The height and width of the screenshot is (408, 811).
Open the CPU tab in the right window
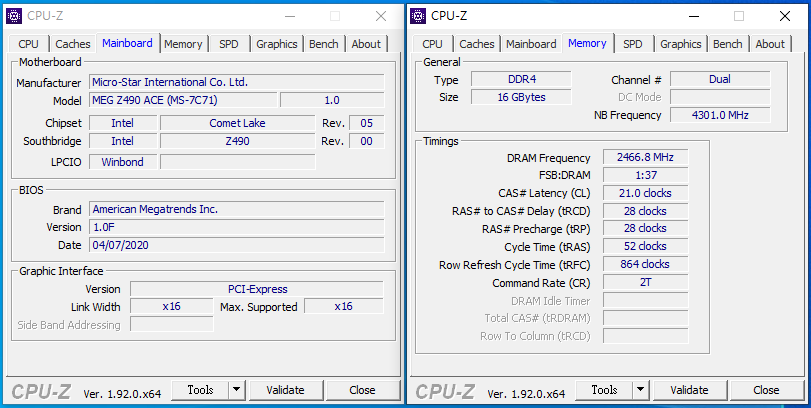pyautogui.click(x=432, y=44)
